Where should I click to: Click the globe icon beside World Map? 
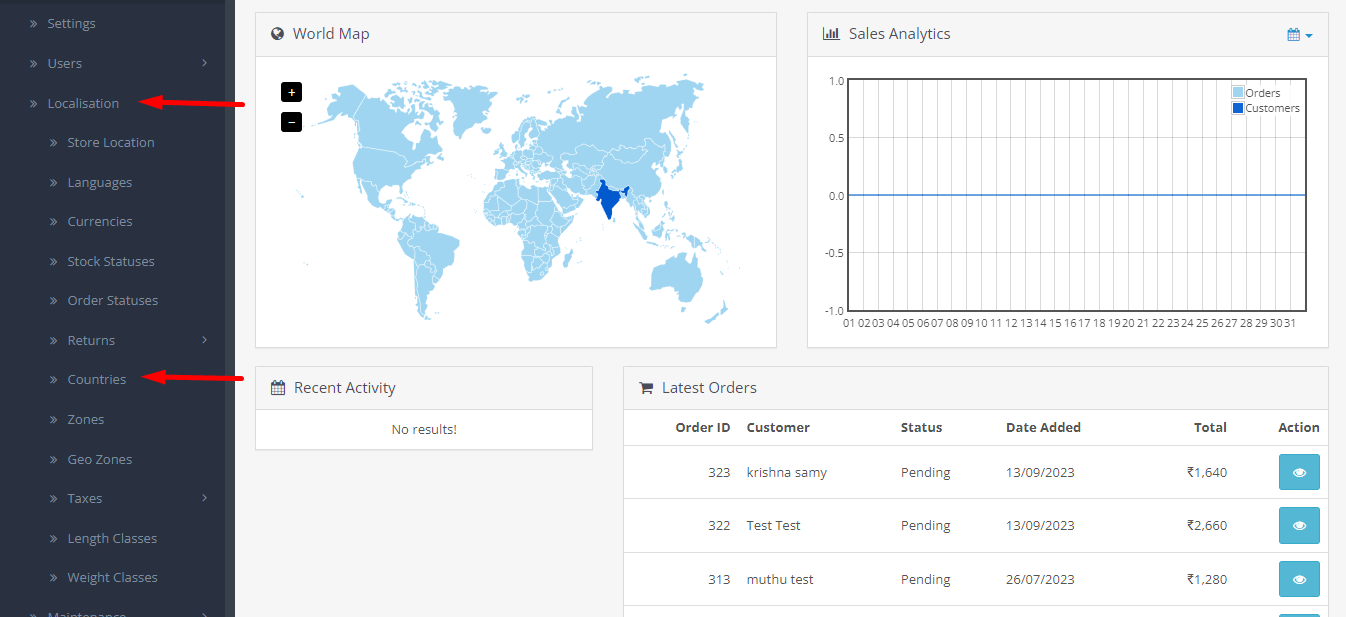click(x=278, y=34)
